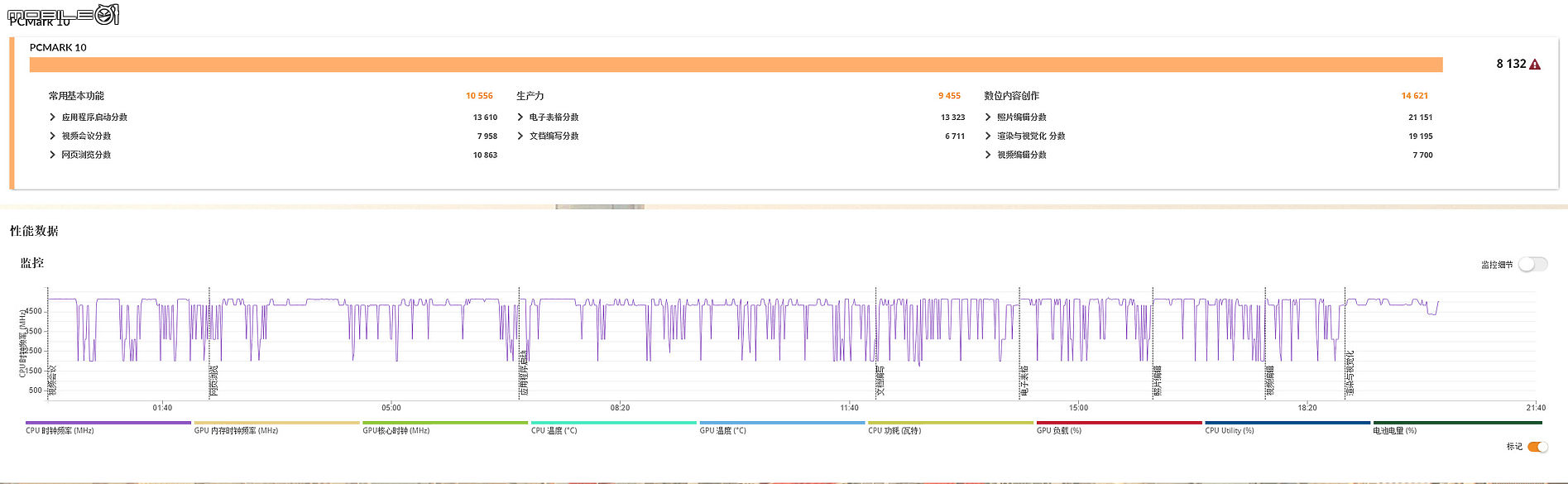Click the 渲染与视觉化 marker on the chart

[x=1350, y=373]
